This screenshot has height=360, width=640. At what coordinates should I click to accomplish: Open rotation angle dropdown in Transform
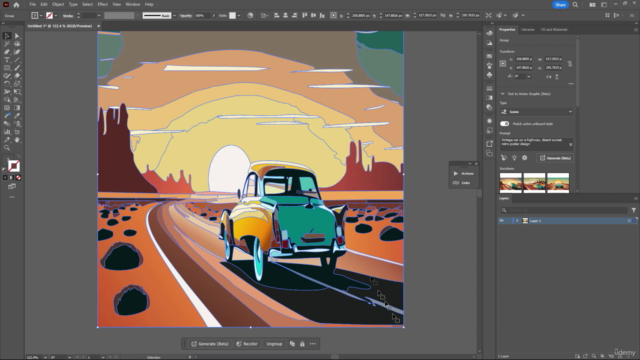point(529,76)
